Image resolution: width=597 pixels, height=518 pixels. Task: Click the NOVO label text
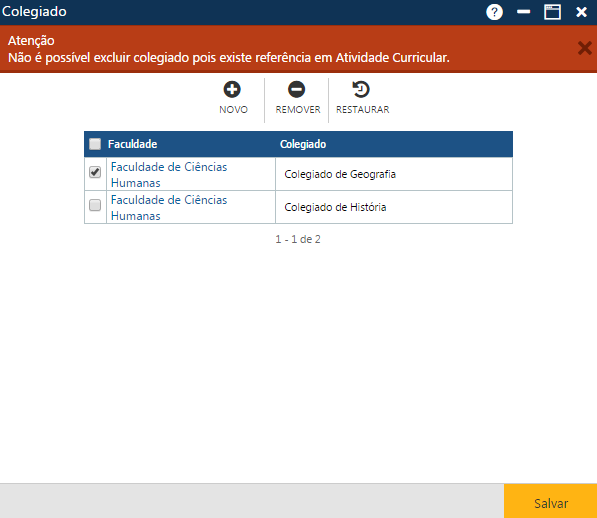tap(233, 110)
